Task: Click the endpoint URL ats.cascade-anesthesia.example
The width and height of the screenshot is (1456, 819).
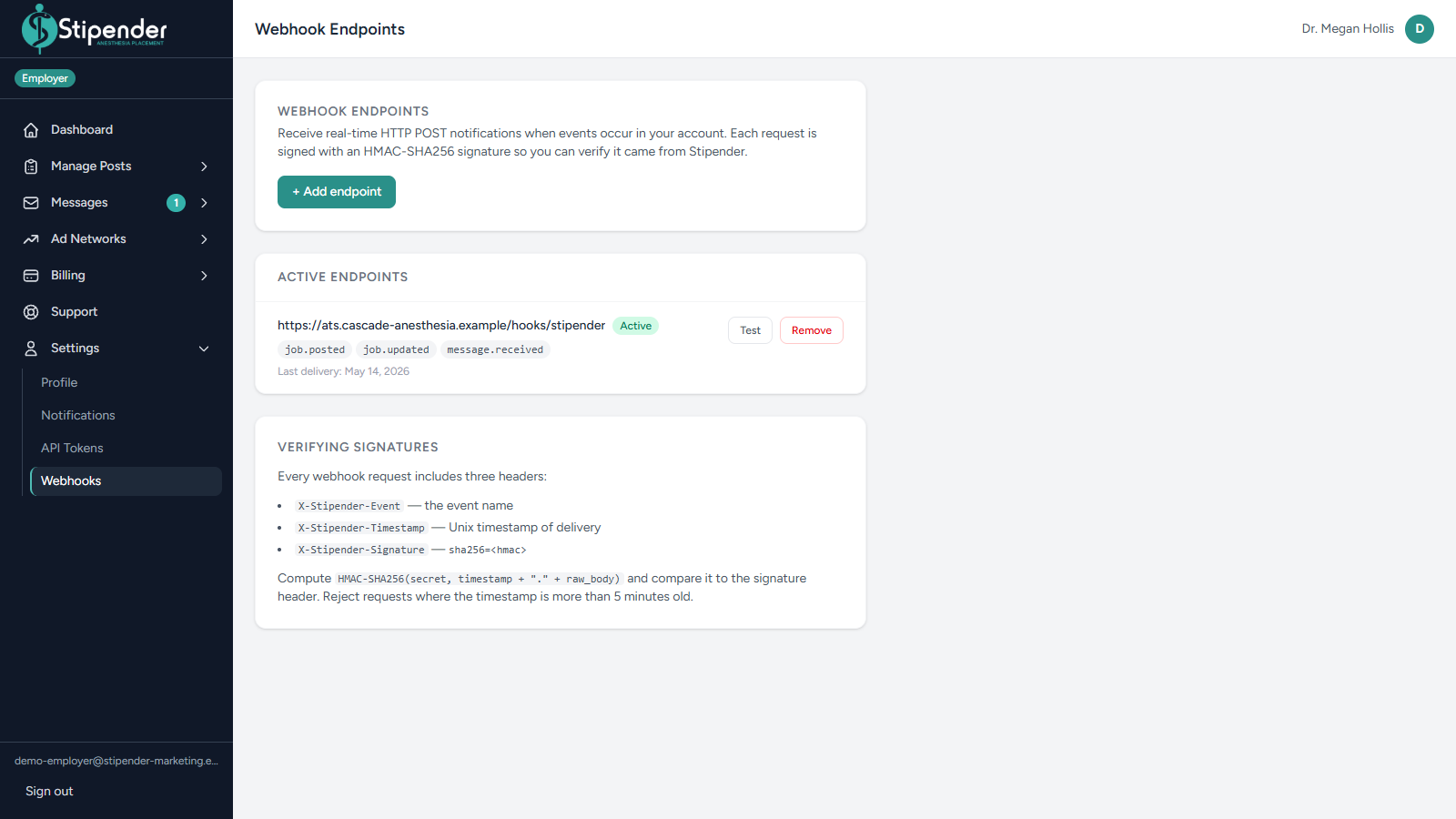Action: 441,326
